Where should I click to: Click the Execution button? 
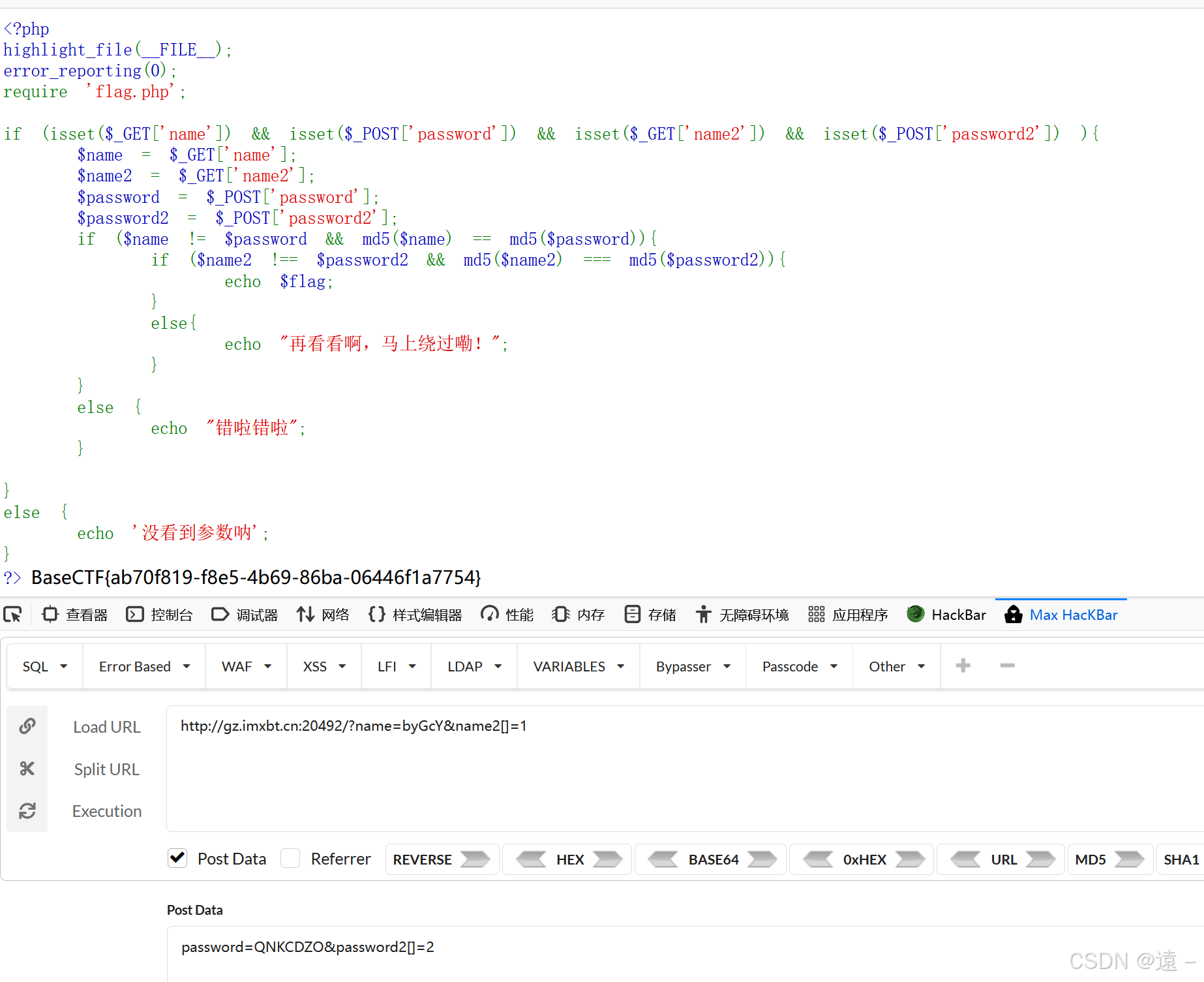click(106, 810)
